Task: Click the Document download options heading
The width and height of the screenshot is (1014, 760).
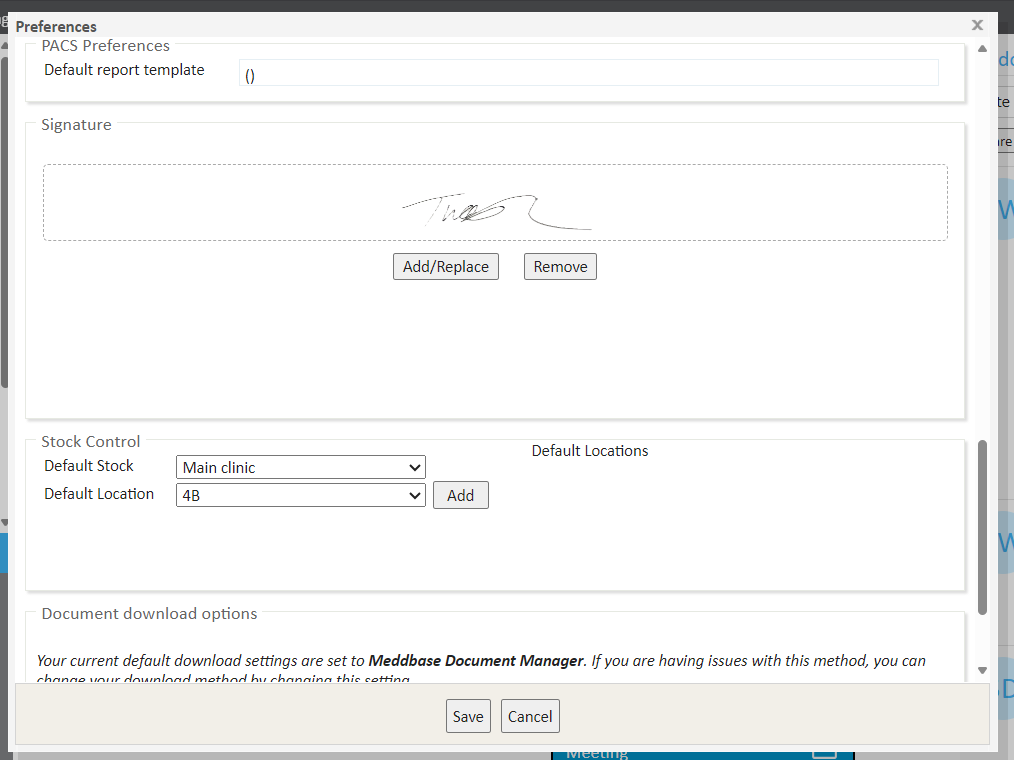Action: click(x=149, y=613)
